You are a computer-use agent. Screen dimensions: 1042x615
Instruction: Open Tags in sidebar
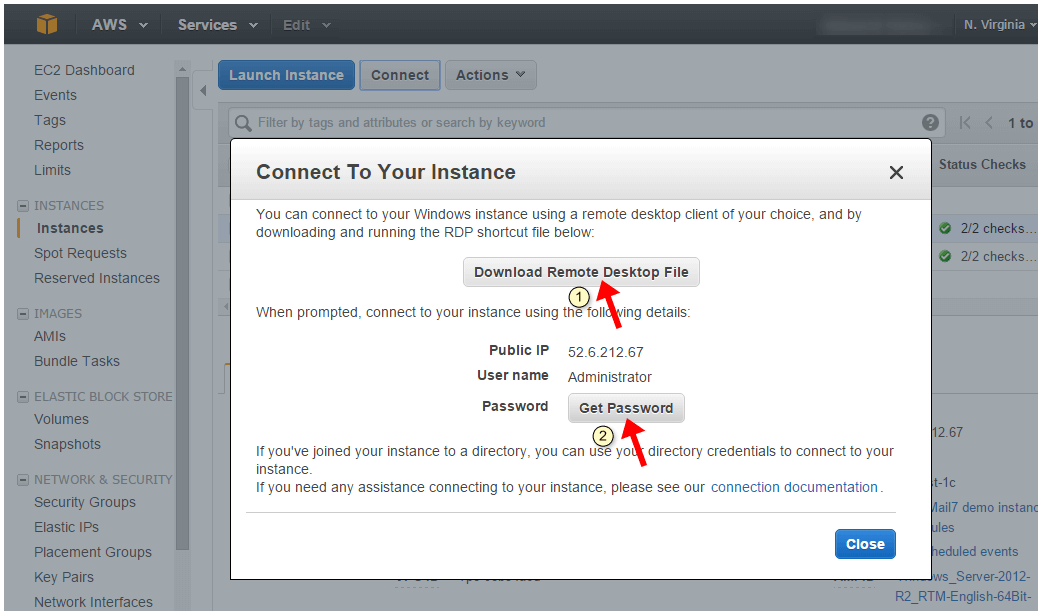(x=50, y=120)
